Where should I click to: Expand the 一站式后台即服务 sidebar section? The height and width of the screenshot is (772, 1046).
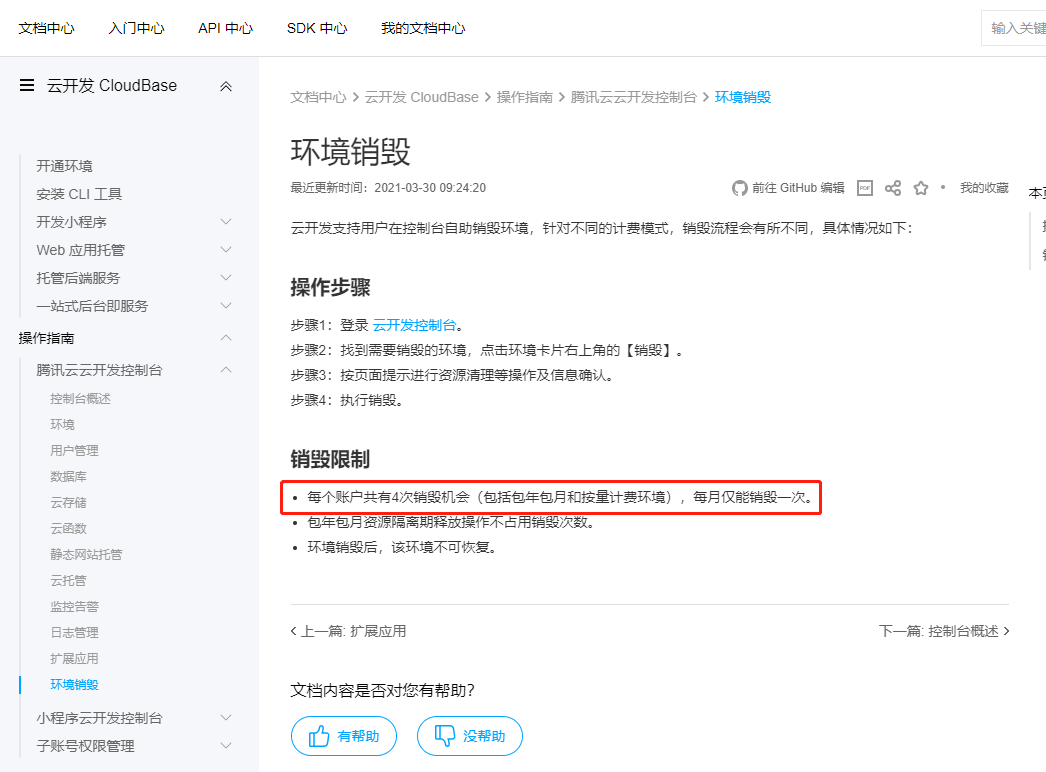coord(226,306)
